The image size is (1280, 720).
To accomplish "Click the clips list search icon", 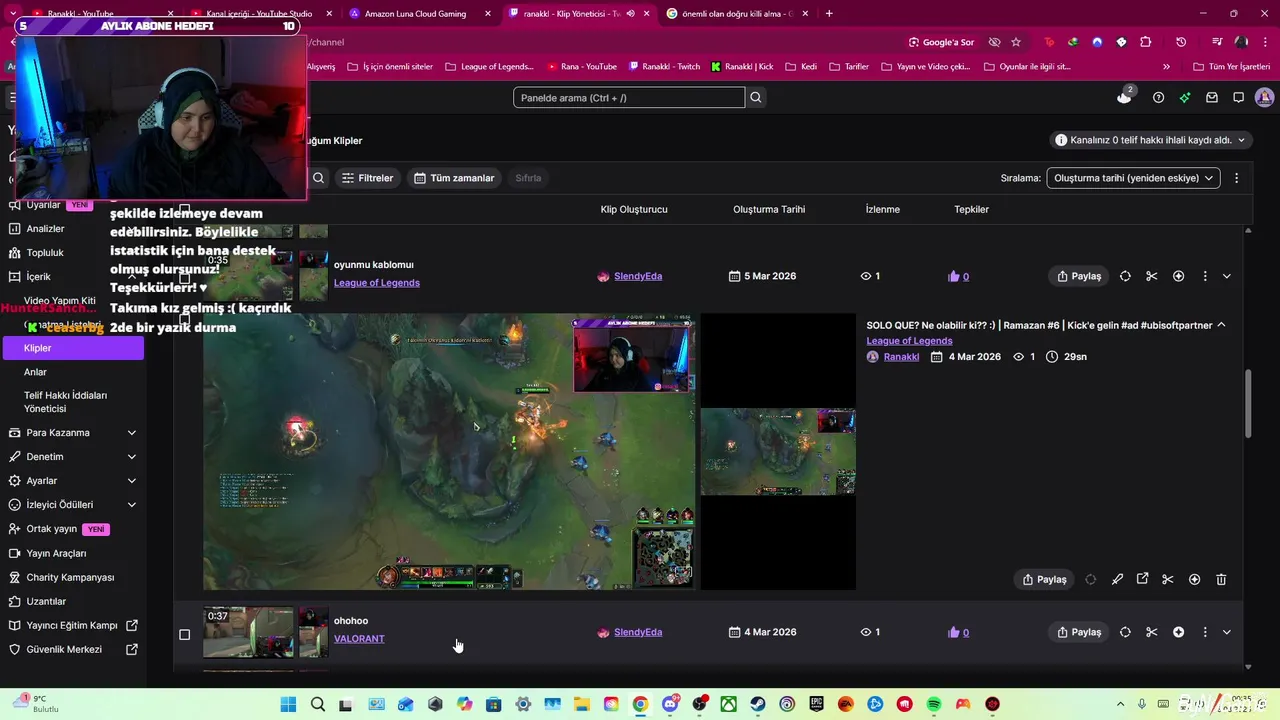I will [x=318, y=178].
